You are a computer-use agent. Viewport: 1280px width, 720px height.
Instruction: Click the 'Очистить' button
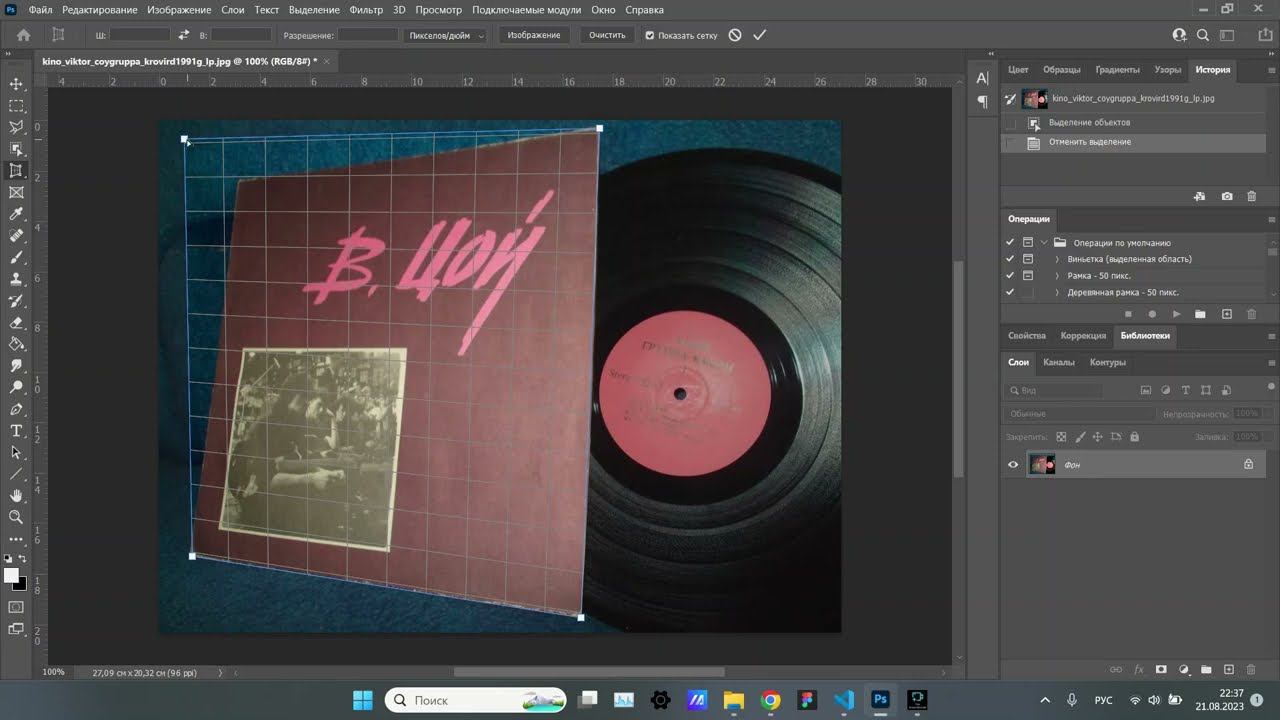(x=606, y=35)
